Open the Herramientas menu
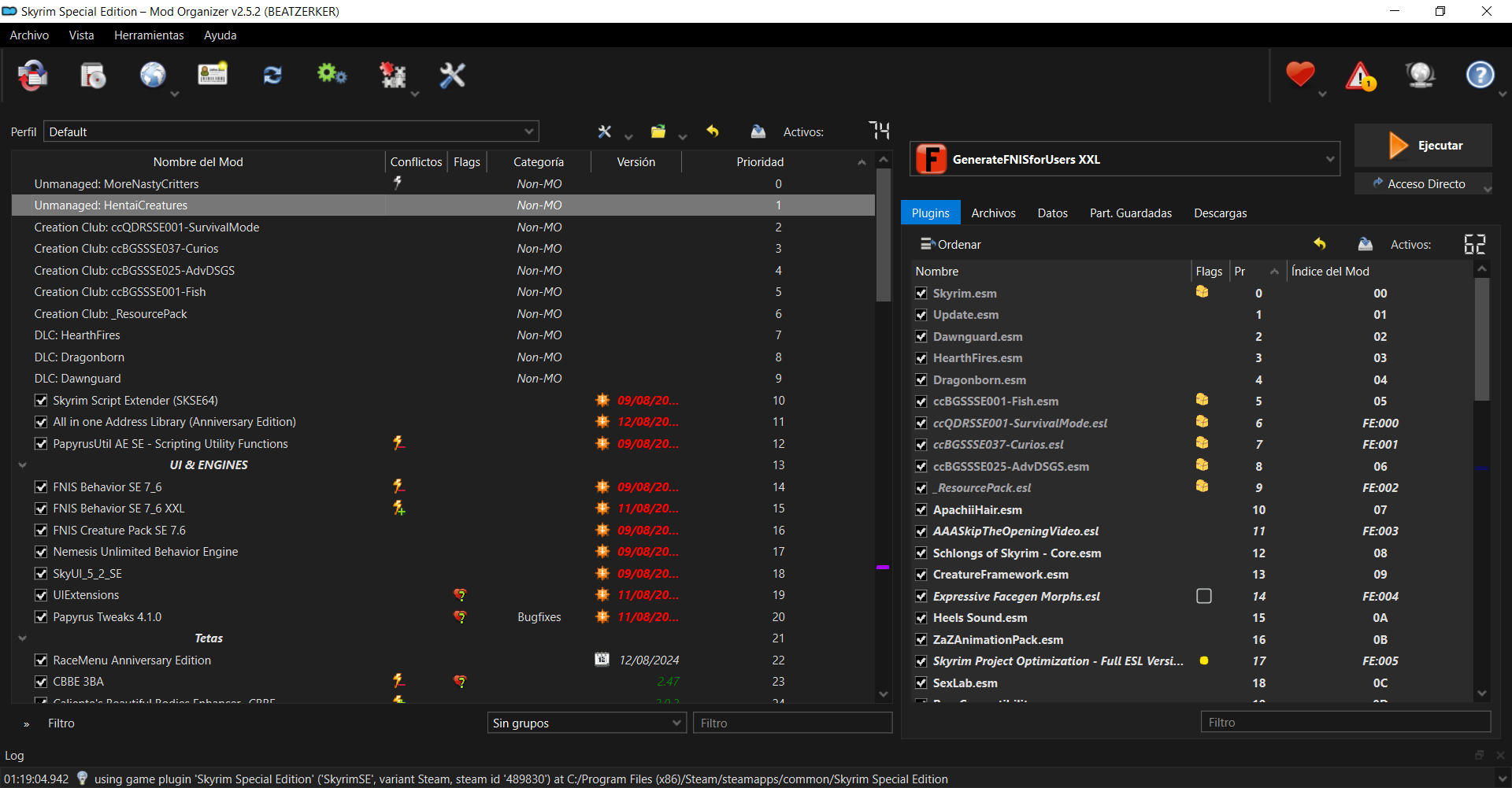1512x788 pixels. [x=149, y=35]
